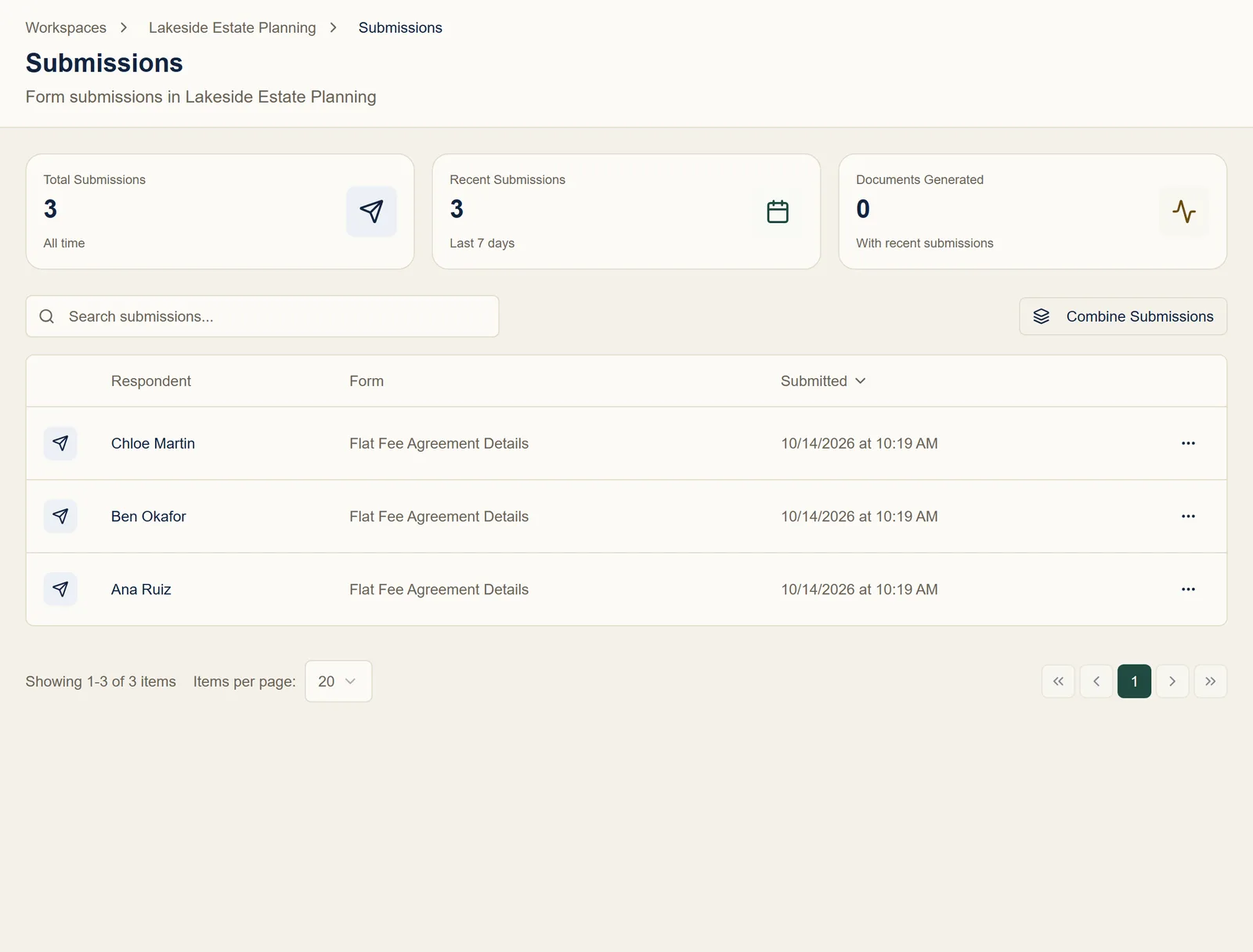Screen dimensions: 1253x952
Task: Click the Combine Submissions button
Action: (x=1123, y=316)
